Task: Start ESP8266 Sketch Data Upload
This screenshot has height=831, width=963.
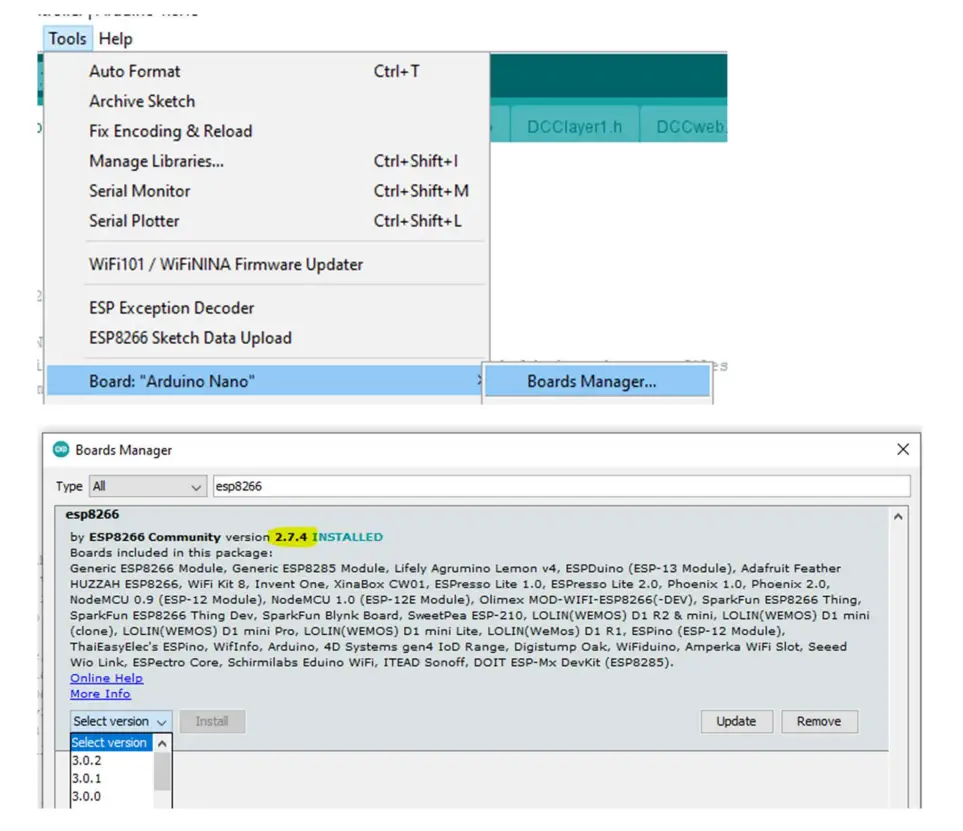Action: (x=266, y=338)
